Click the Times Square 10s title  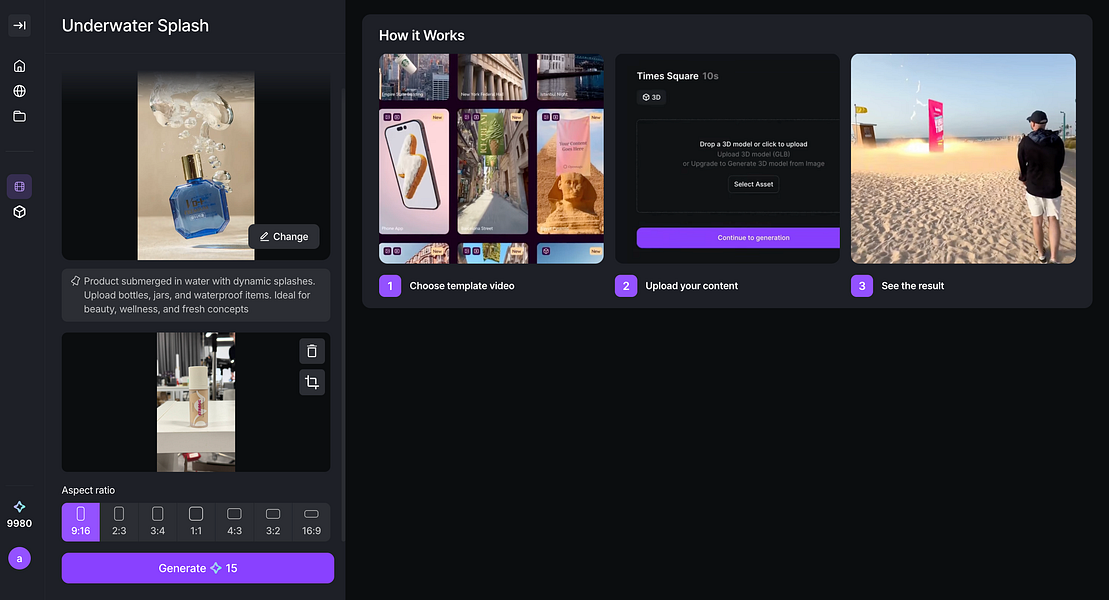(x=678, y=76)
